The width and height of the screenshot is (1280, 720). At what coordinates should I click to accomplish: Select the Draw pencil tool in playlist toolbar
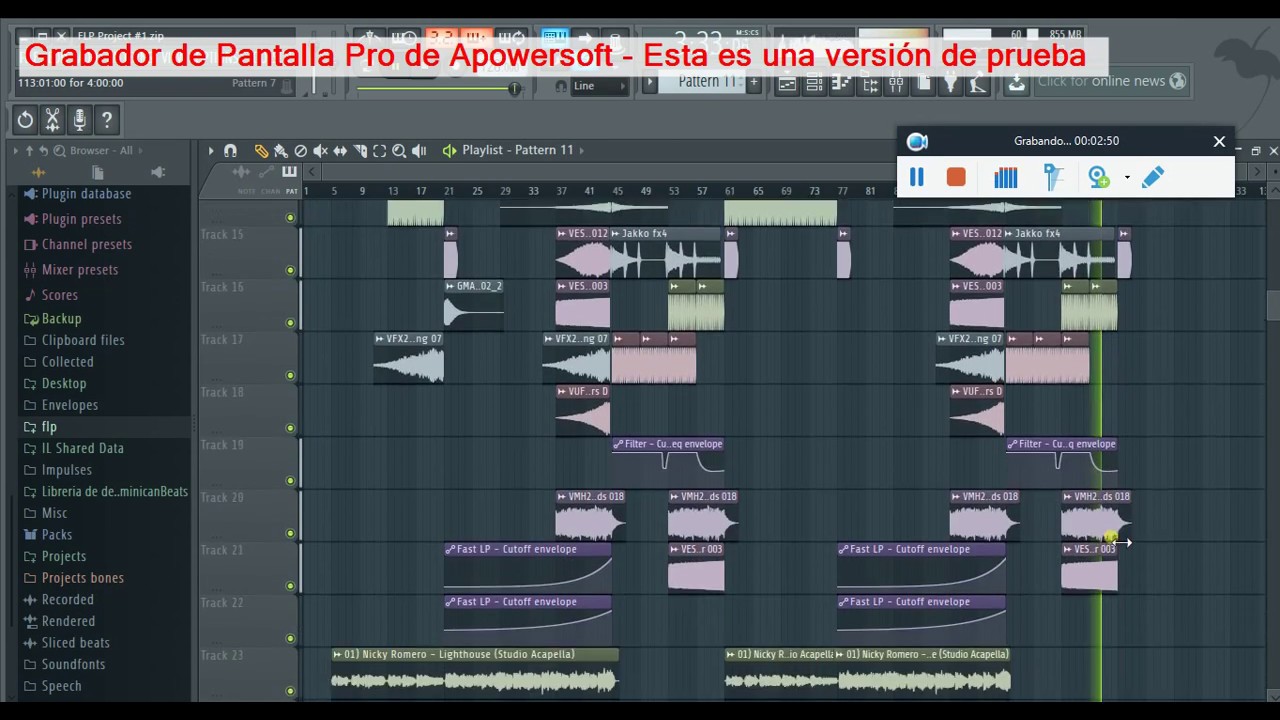(x=261, y=151)
